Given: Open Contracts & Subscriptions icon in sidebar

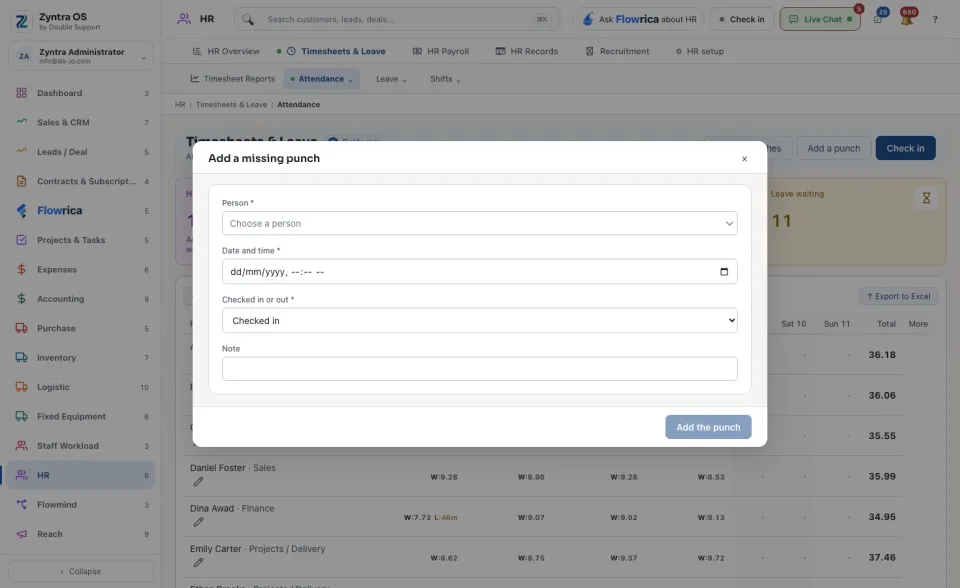Looking at the screenshot, I should click(x=21, y=181).
